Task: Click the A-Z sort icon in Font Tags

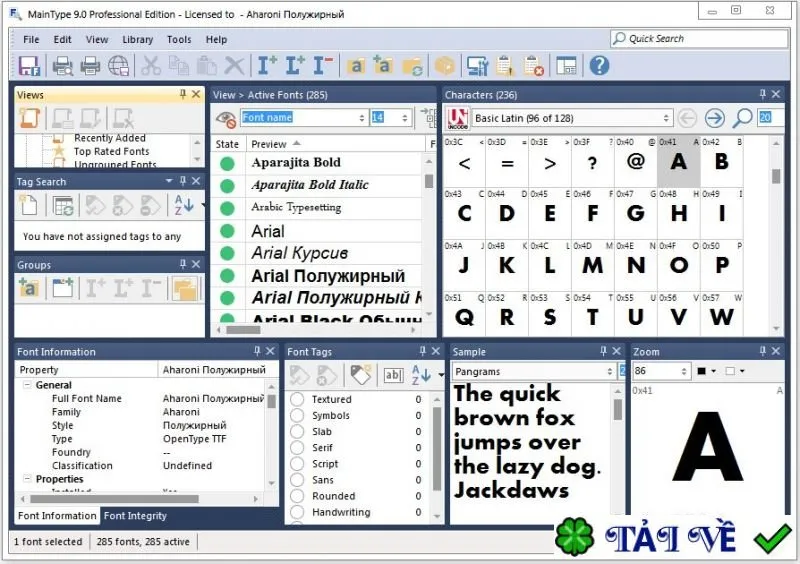Action: [421, 375]
